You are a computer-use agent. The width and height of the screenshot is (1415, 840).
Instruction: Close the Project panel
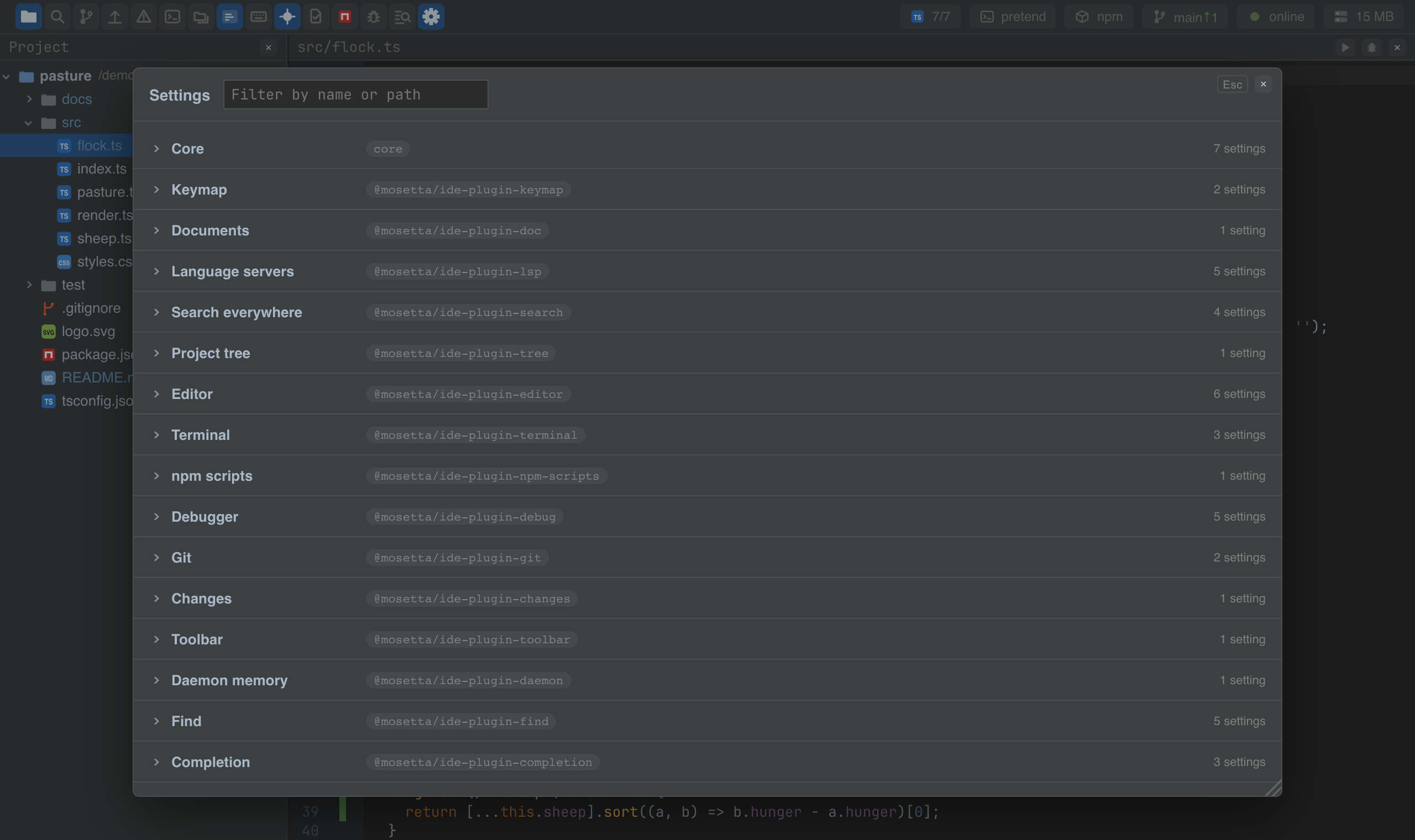click(x=269, y=48)
